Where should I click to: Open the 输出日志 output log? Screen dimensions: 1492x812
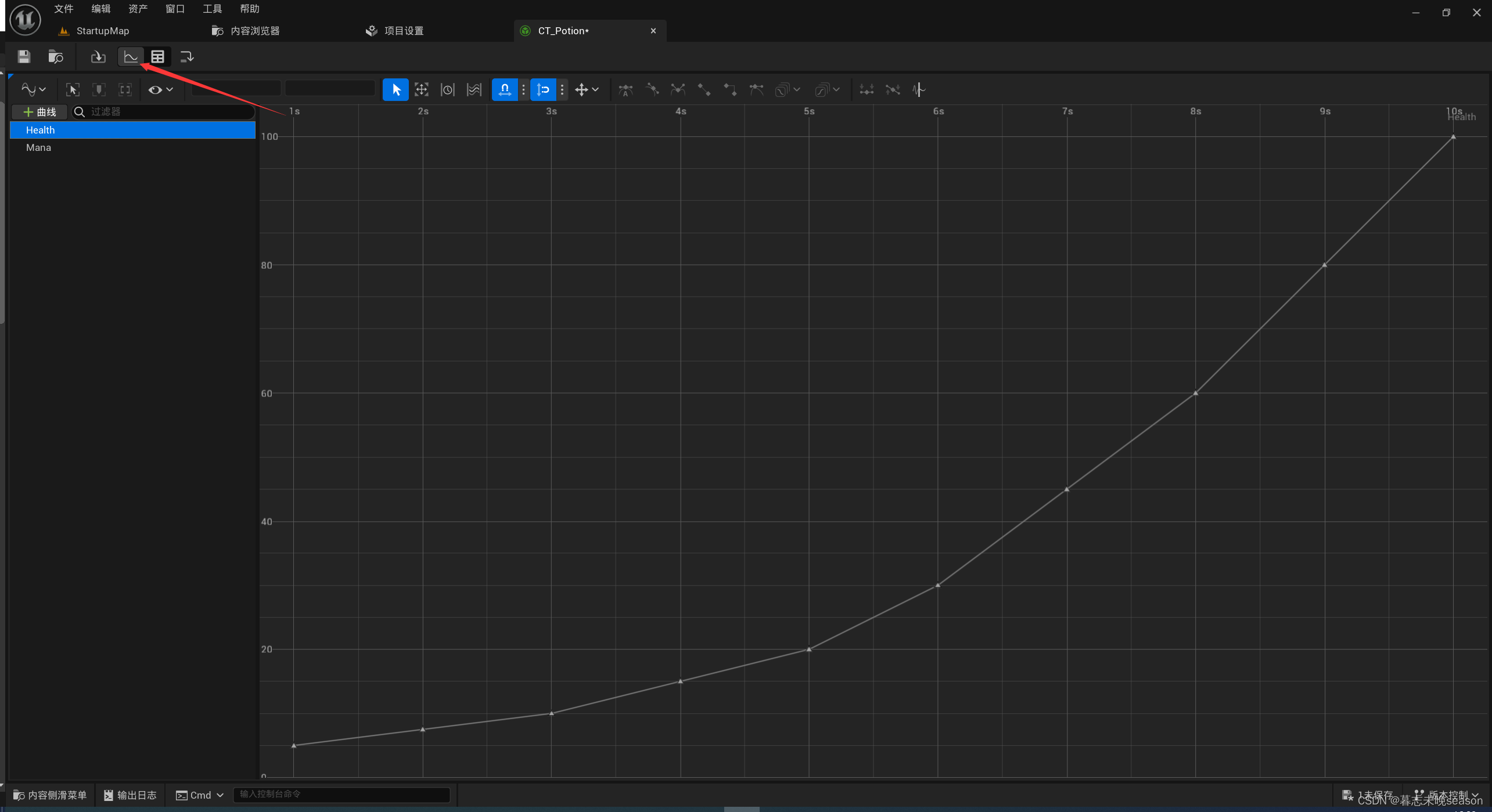point(130,795)
